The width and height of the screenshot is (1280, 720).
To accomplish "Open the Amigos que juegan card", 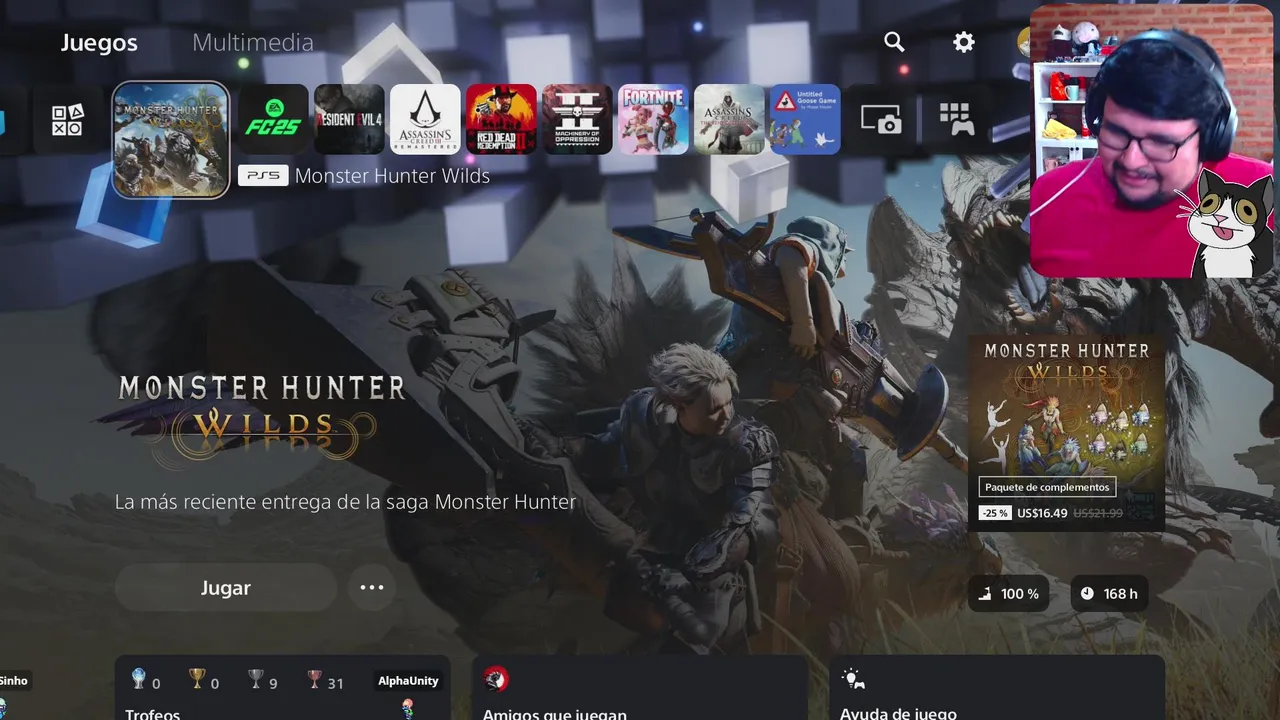I will pyautogui.click(x=640, y=688).
